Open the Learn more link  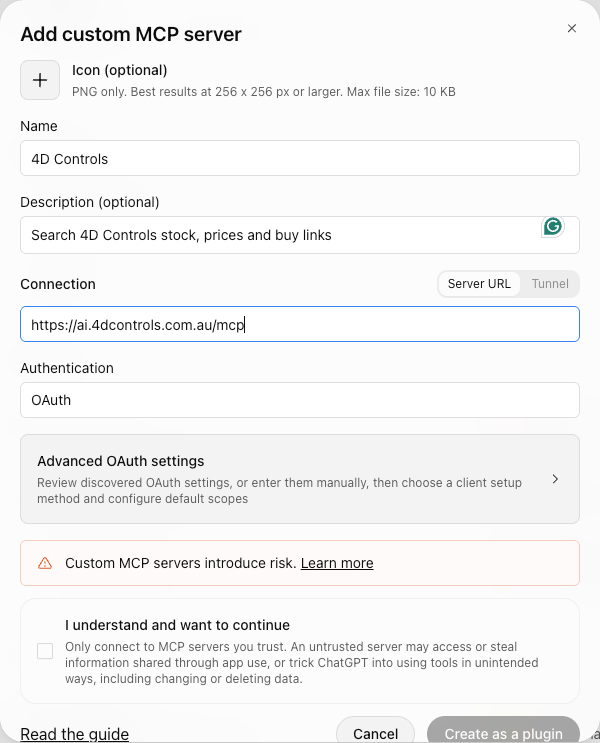(x=337, y=563)
